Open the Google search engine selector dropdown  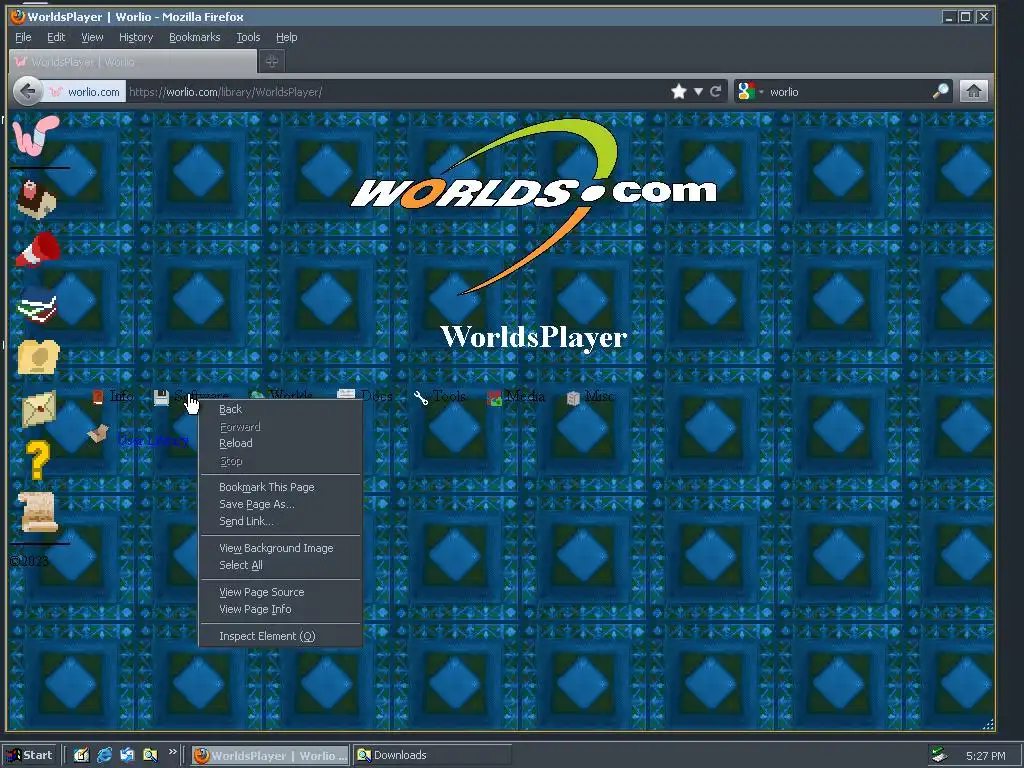pyautogui.click(x=749, y=91)
